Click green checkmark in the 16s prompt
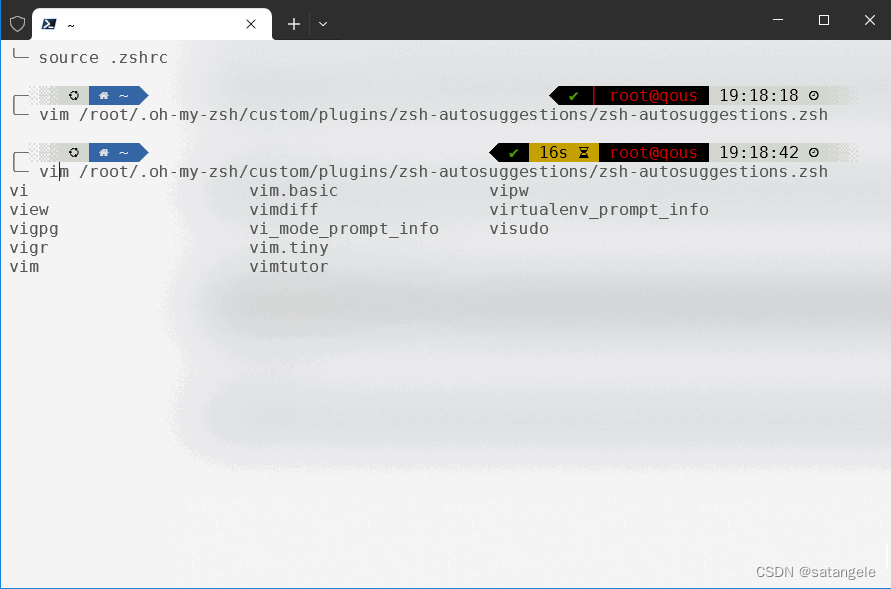Viewport: 891px width, 589px height. coord(514,153)
